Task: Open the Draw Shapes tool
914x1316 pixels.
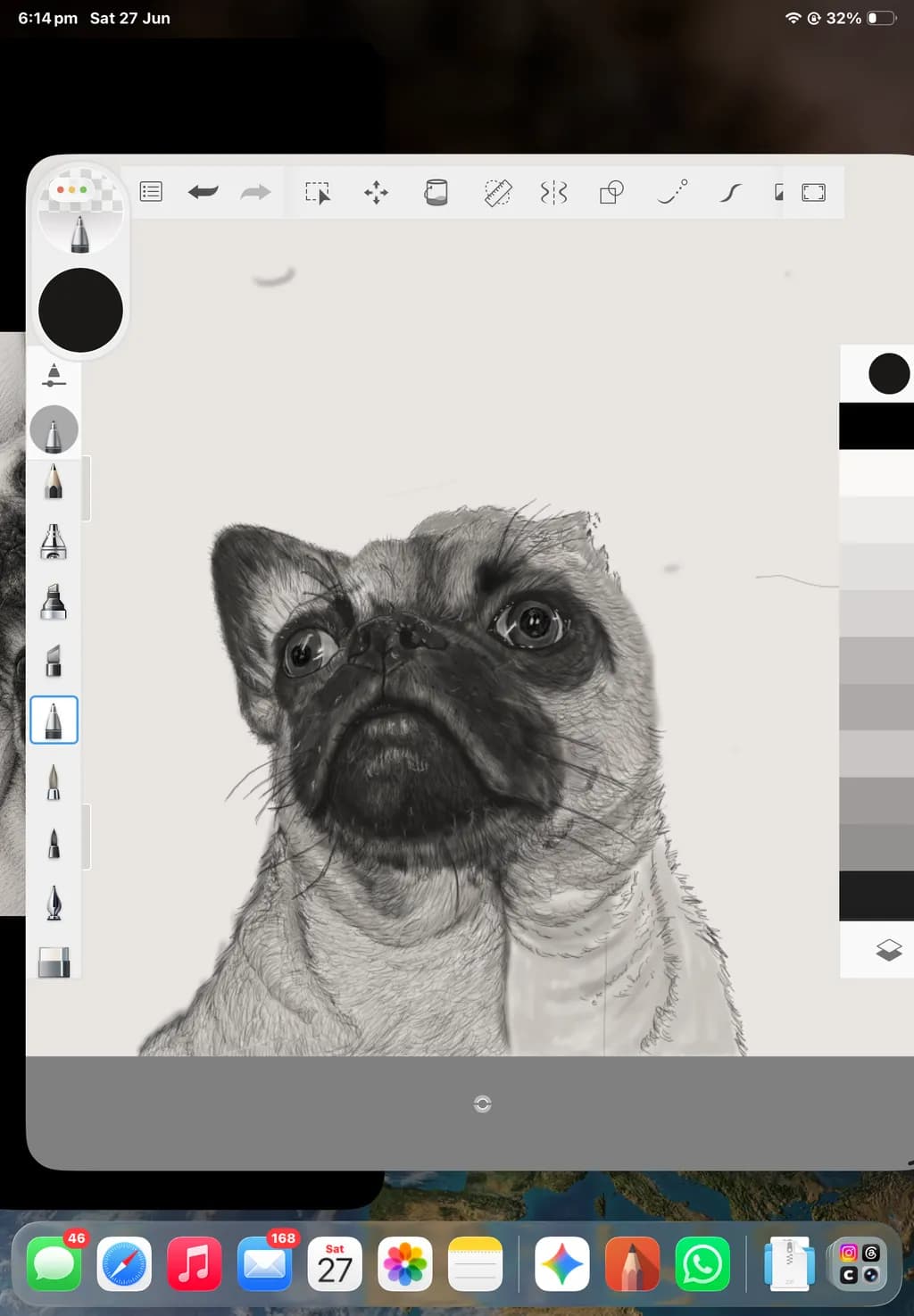Action: coord(611,192)
